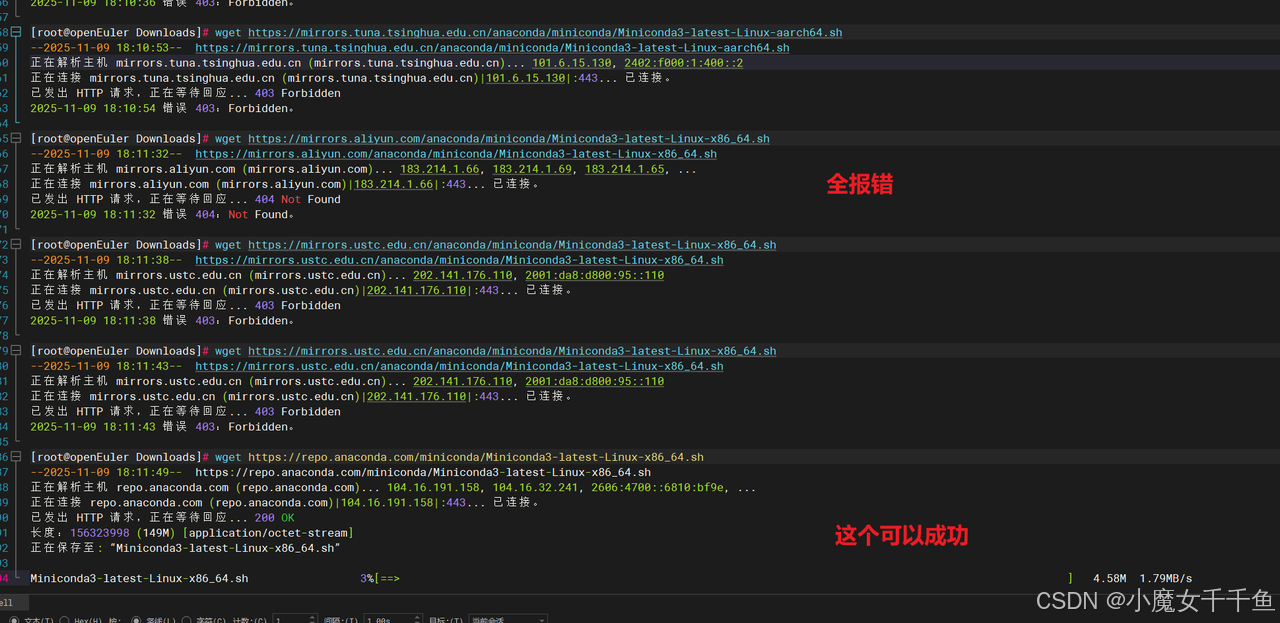This screenshot has height=623, width=1280.
Task: Click the 正在保存至 Miniconda3-latest-Linux-x86_64.sh line
Action: 186,548
